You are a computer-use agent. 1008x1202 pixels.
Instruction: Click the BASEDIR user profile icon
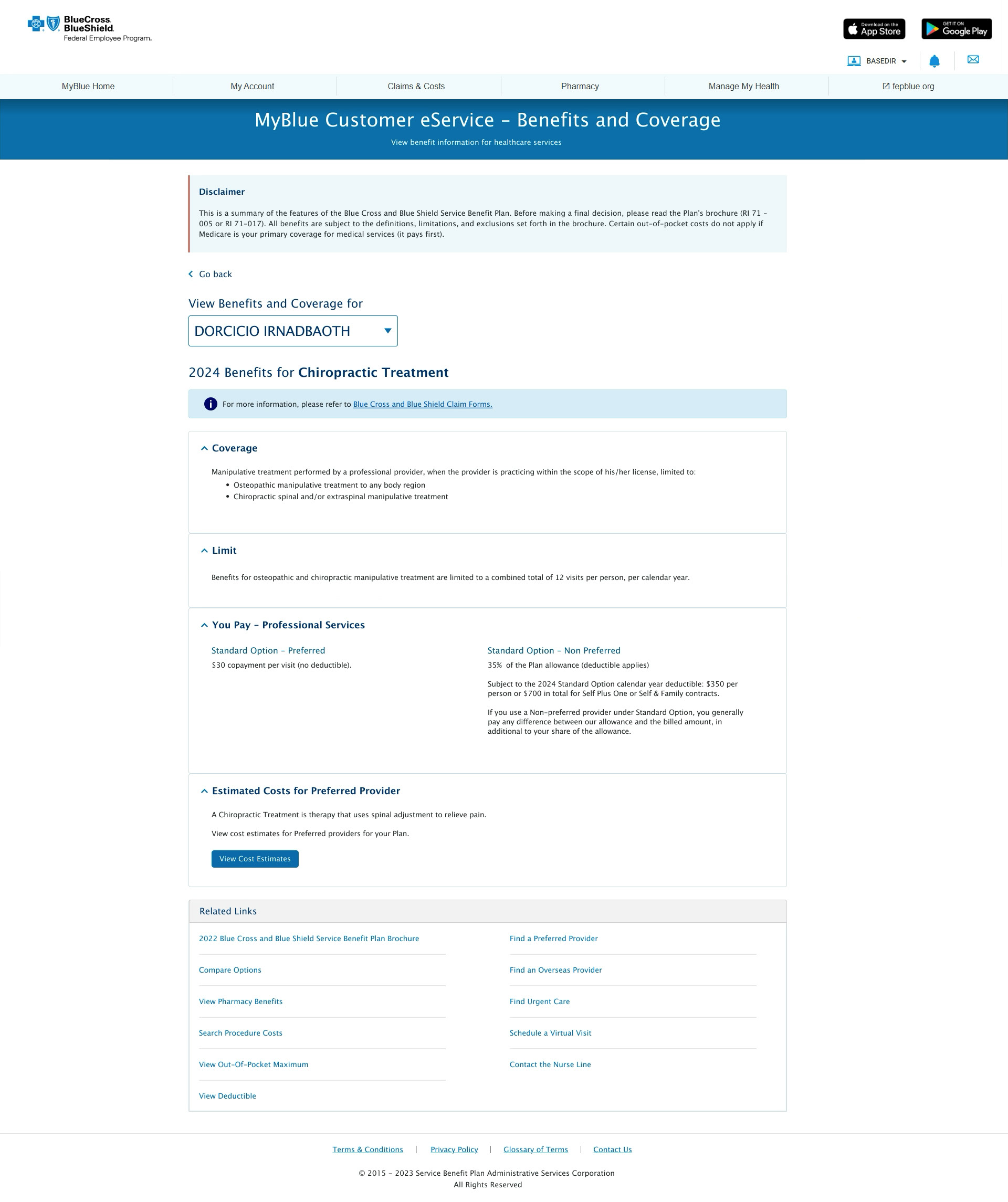(854, 61)
